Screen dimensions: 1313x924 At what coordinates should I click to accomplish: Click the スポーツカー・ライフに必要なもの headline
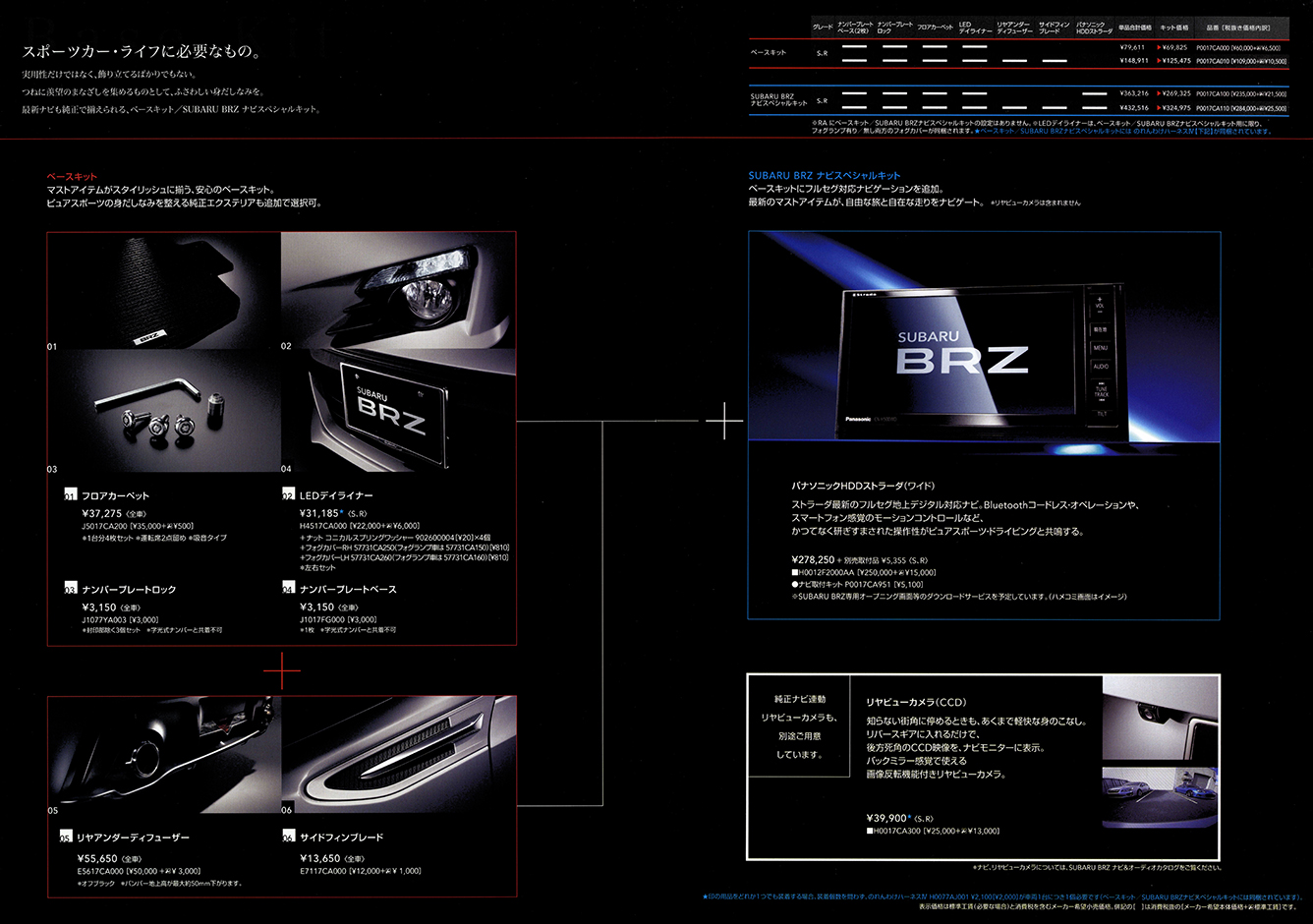(142, 52)
